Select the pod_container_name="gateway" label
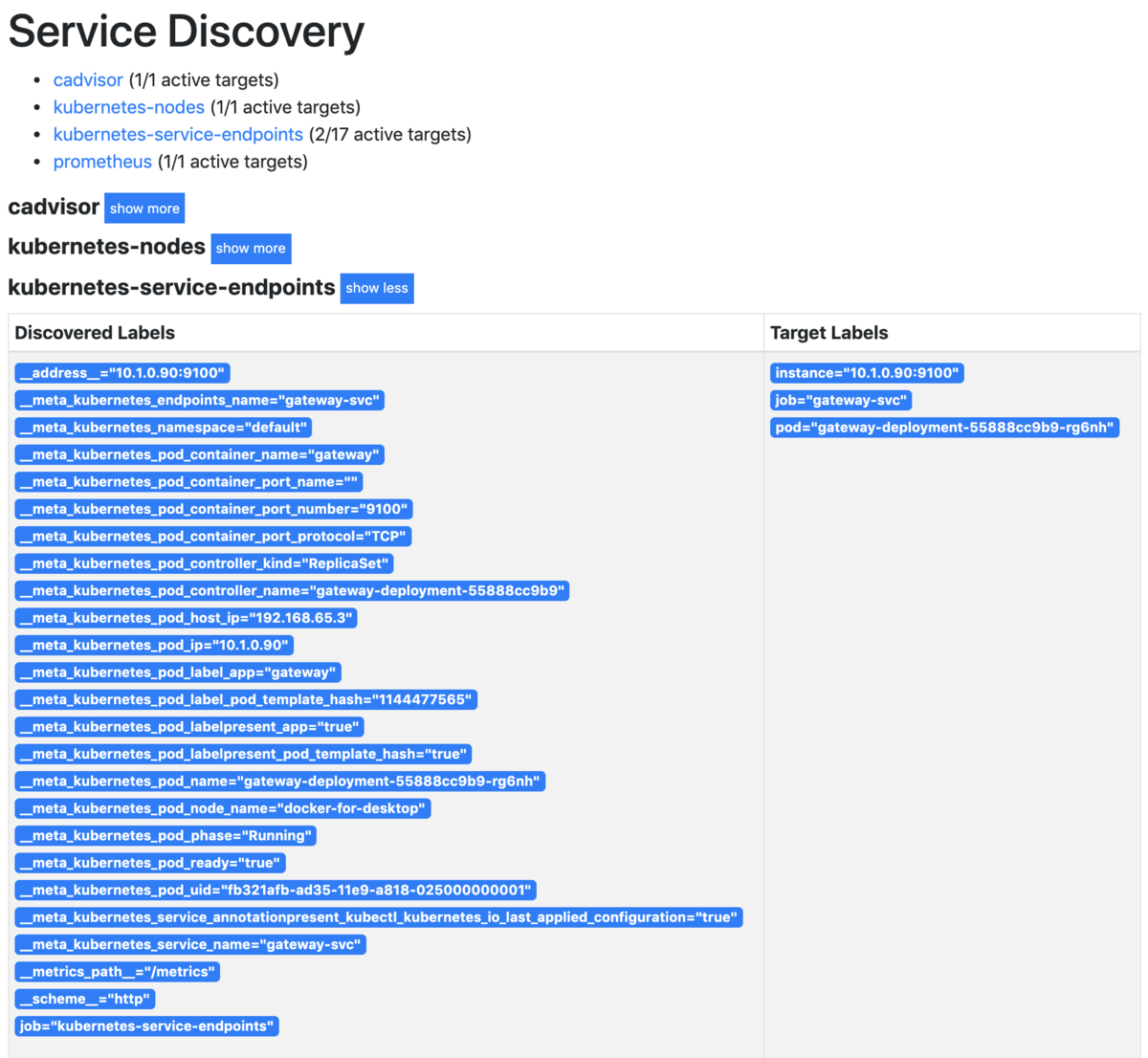The width and height of the screenshot is (1148, 1058). [200, 454]
